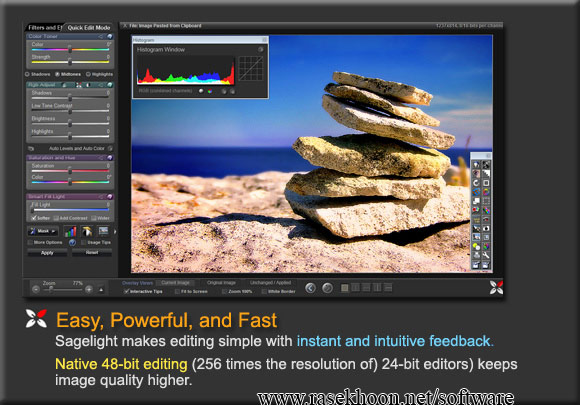Click the back arrow circle in bottom bar
This screenshot has height=405, width=580.
click(x=310, y=288)
